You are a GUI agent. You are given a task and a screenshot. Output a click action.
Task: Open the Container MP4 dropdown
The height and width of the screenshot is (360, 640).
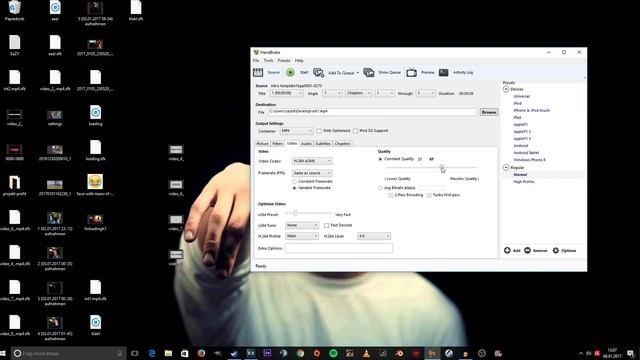tap(296, 131)
